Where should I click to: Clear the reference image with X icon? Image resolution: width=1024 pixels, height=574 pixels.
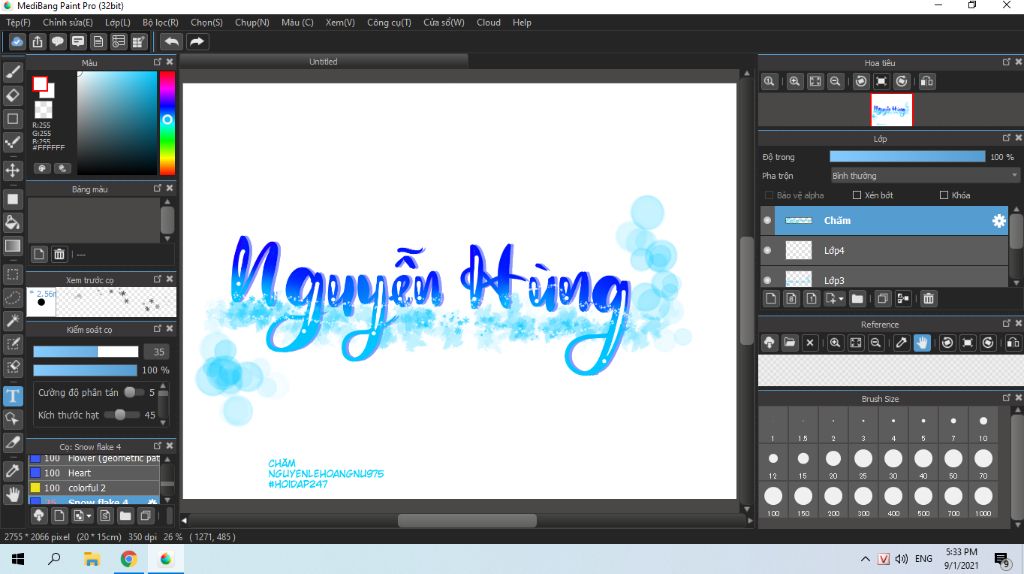point(810,343)
